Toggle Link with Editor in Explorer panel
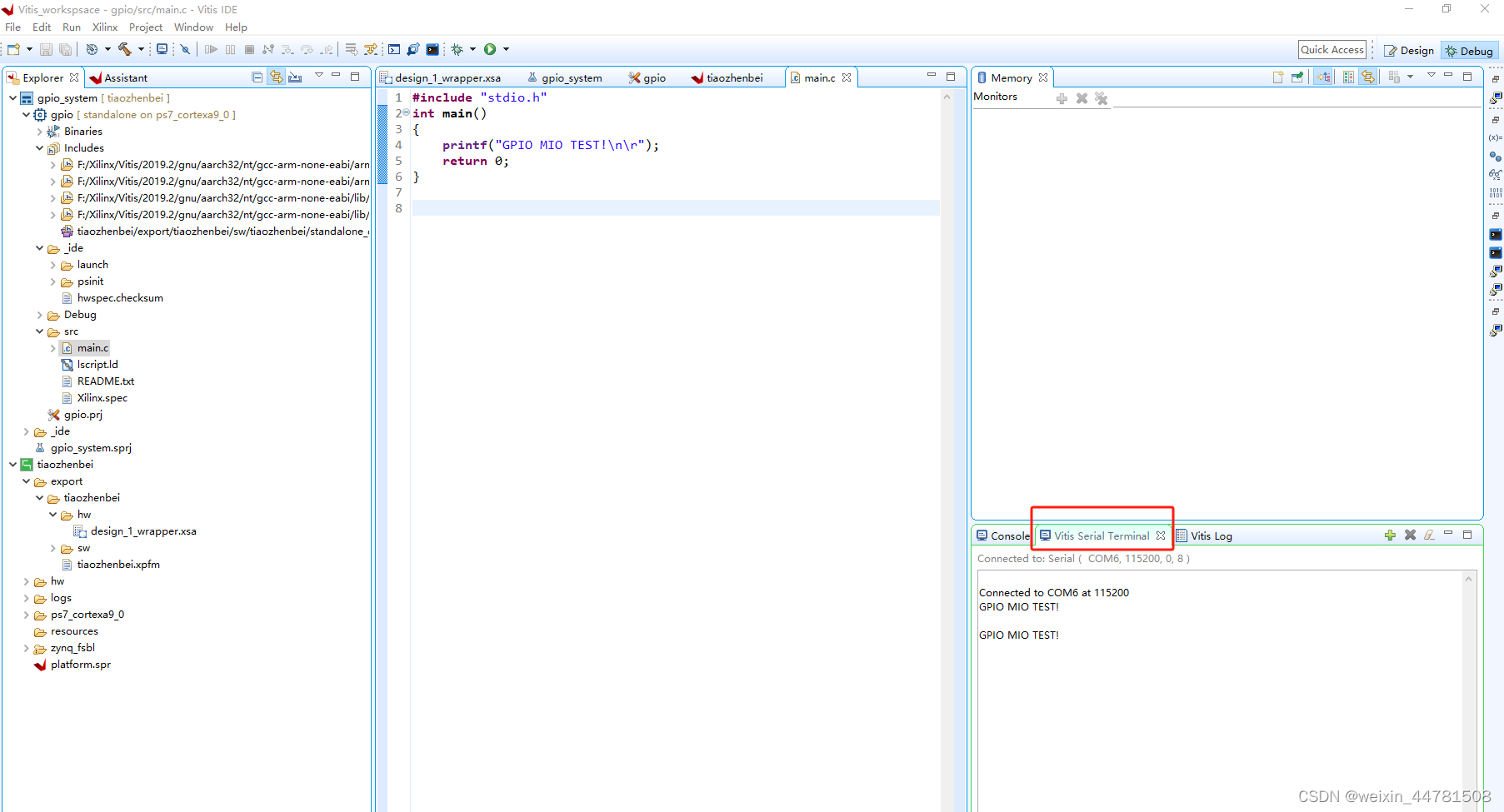The width and height of the screenshot is (1504, 812). (x=276, y=77)
